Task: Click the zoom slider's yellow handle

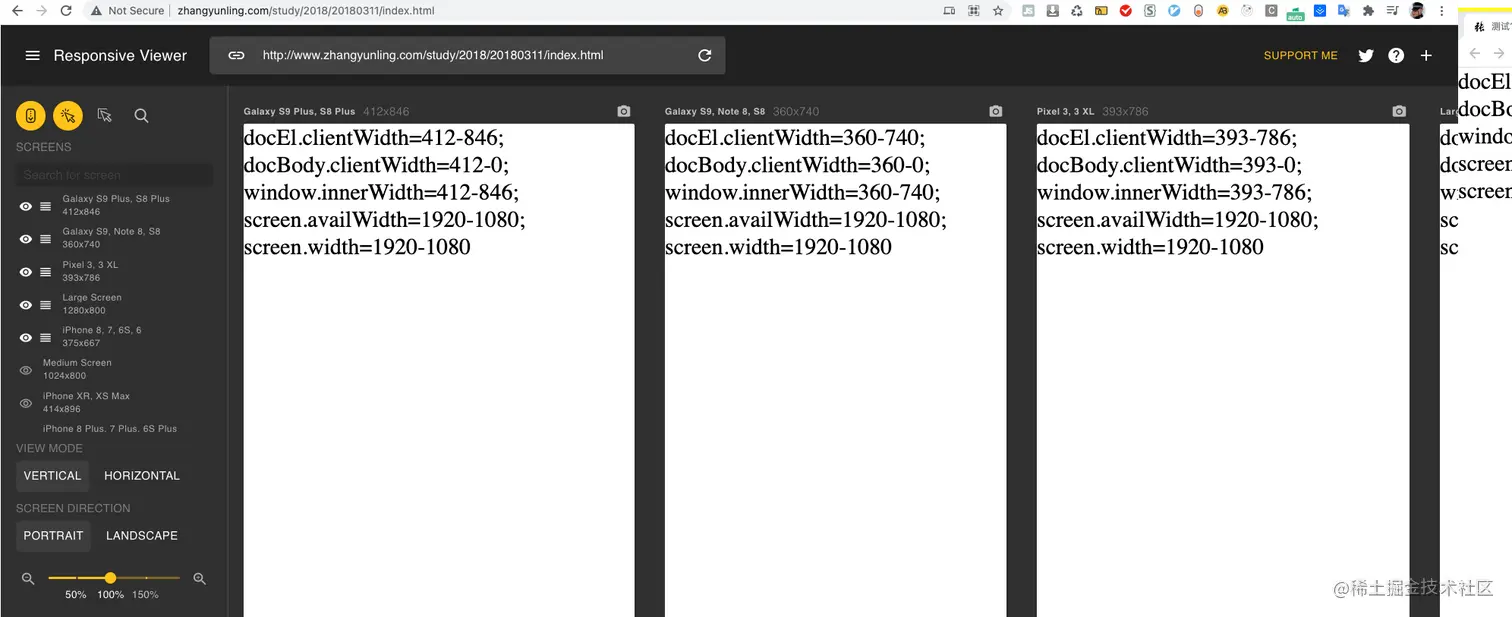Action: click(110, 578)
